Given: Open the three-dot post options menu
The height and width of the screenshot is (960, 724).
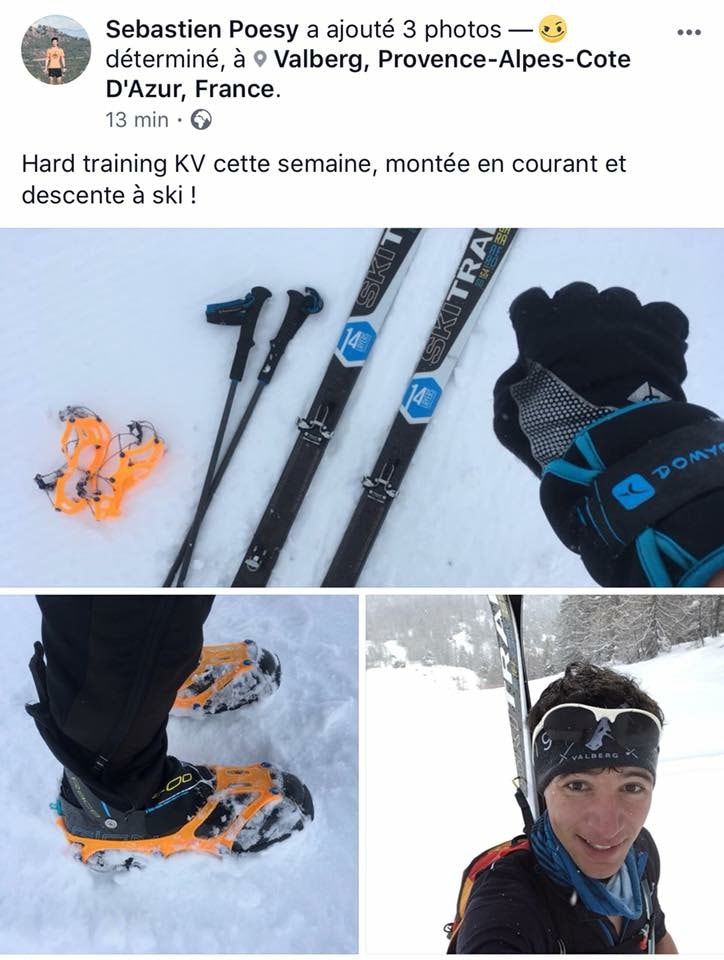Looking at the screenshot, I should (689, 32).
